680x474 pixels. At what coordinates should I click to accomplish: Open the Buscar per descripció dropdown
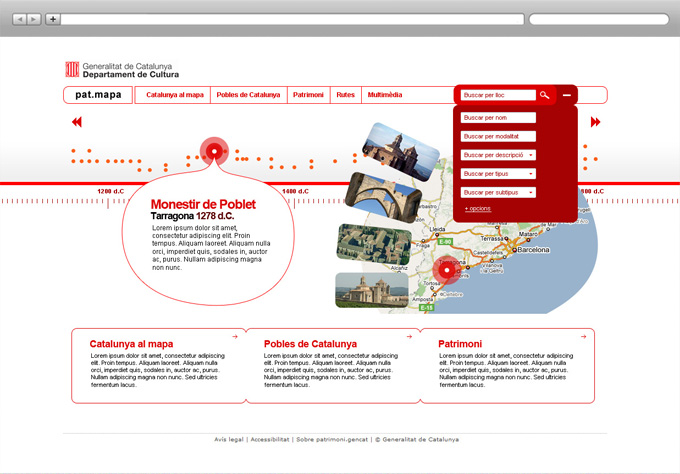[x=498, y=155]
